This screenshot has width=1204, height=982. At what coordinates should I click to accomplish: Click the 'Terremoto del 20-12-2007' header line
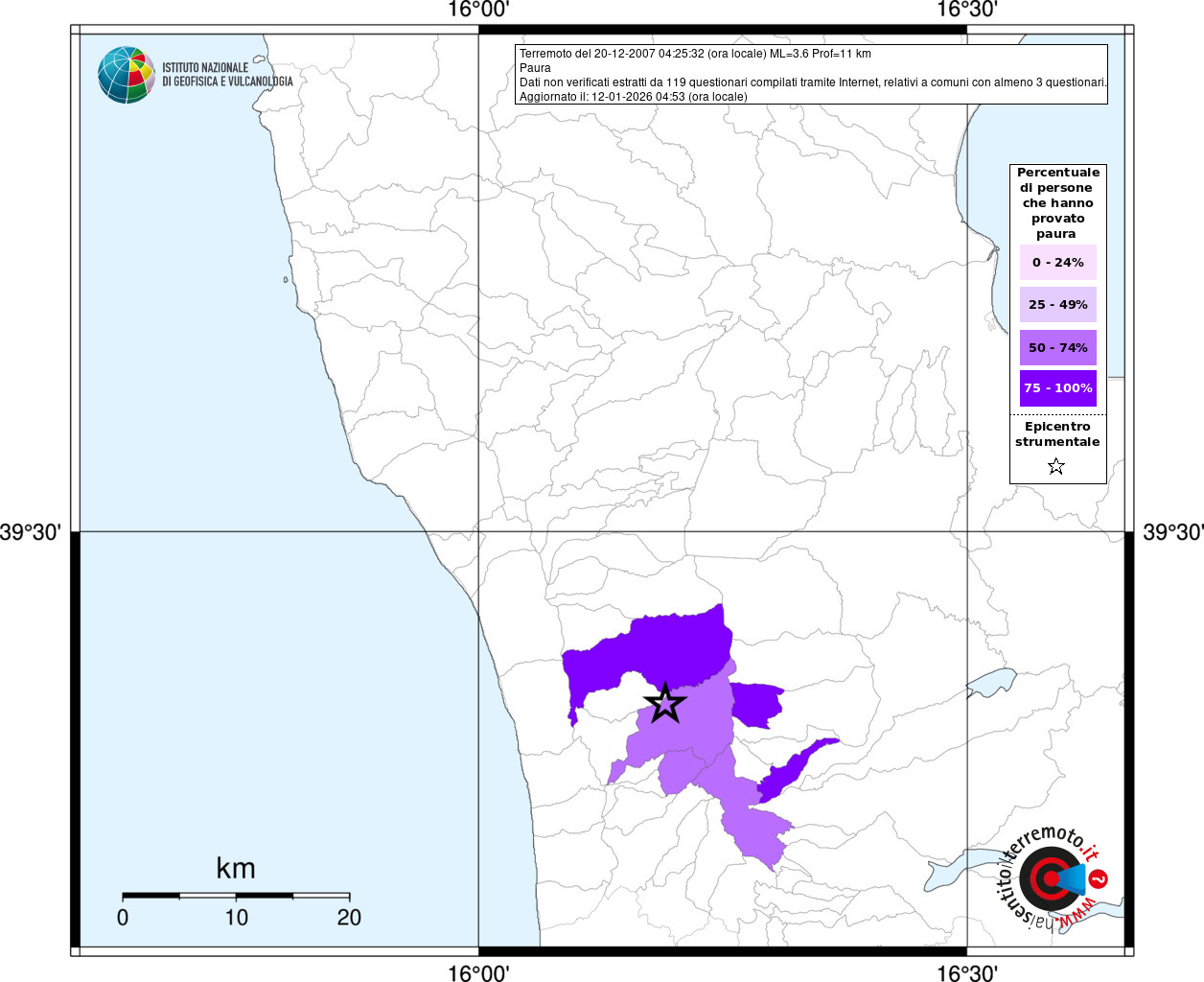695,54
